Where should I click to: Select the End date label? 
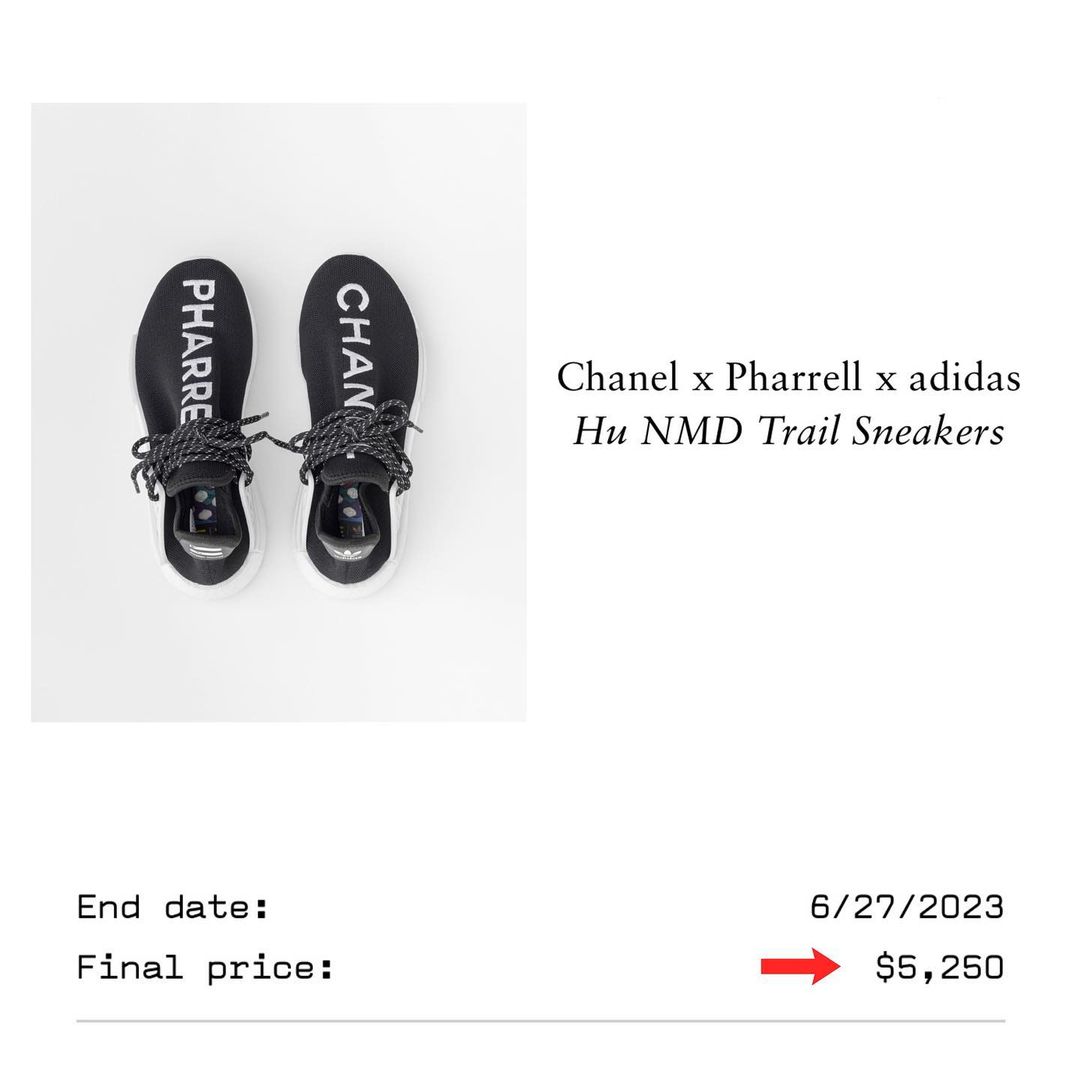click(172, 906)
